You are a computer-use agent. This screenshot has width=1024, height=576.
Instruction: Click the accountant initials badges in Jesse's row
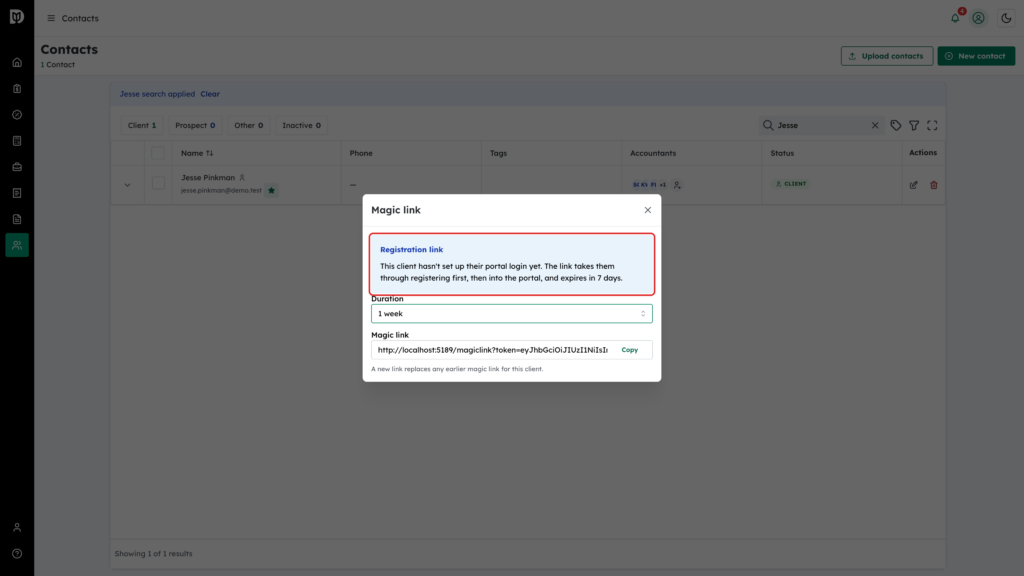tap(649, 185)
